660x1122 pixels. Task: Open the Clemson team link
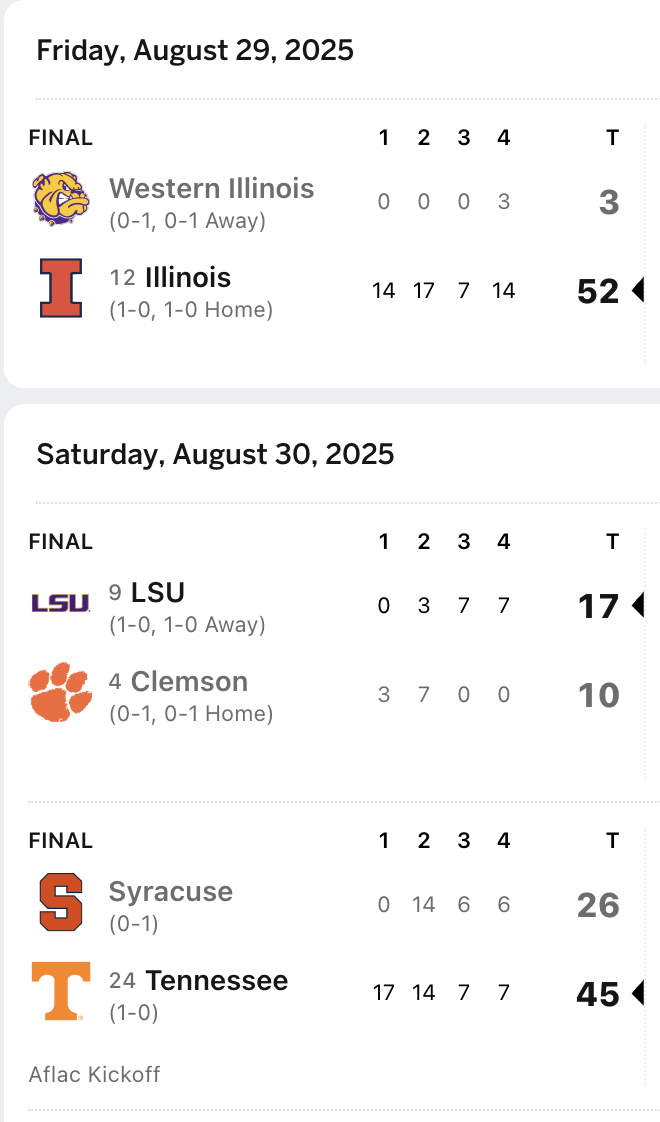pos(189,681)
